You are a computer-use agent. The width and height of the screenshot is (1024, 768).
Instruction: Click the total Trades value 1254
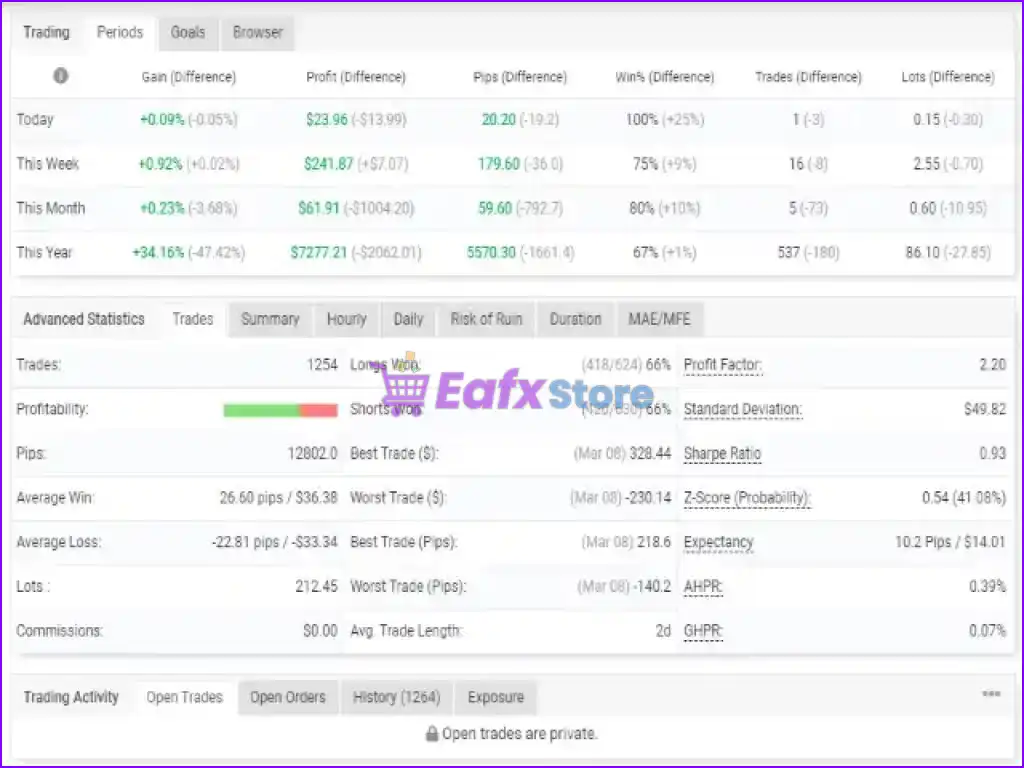pyautogui.click(x=322, y=365)
